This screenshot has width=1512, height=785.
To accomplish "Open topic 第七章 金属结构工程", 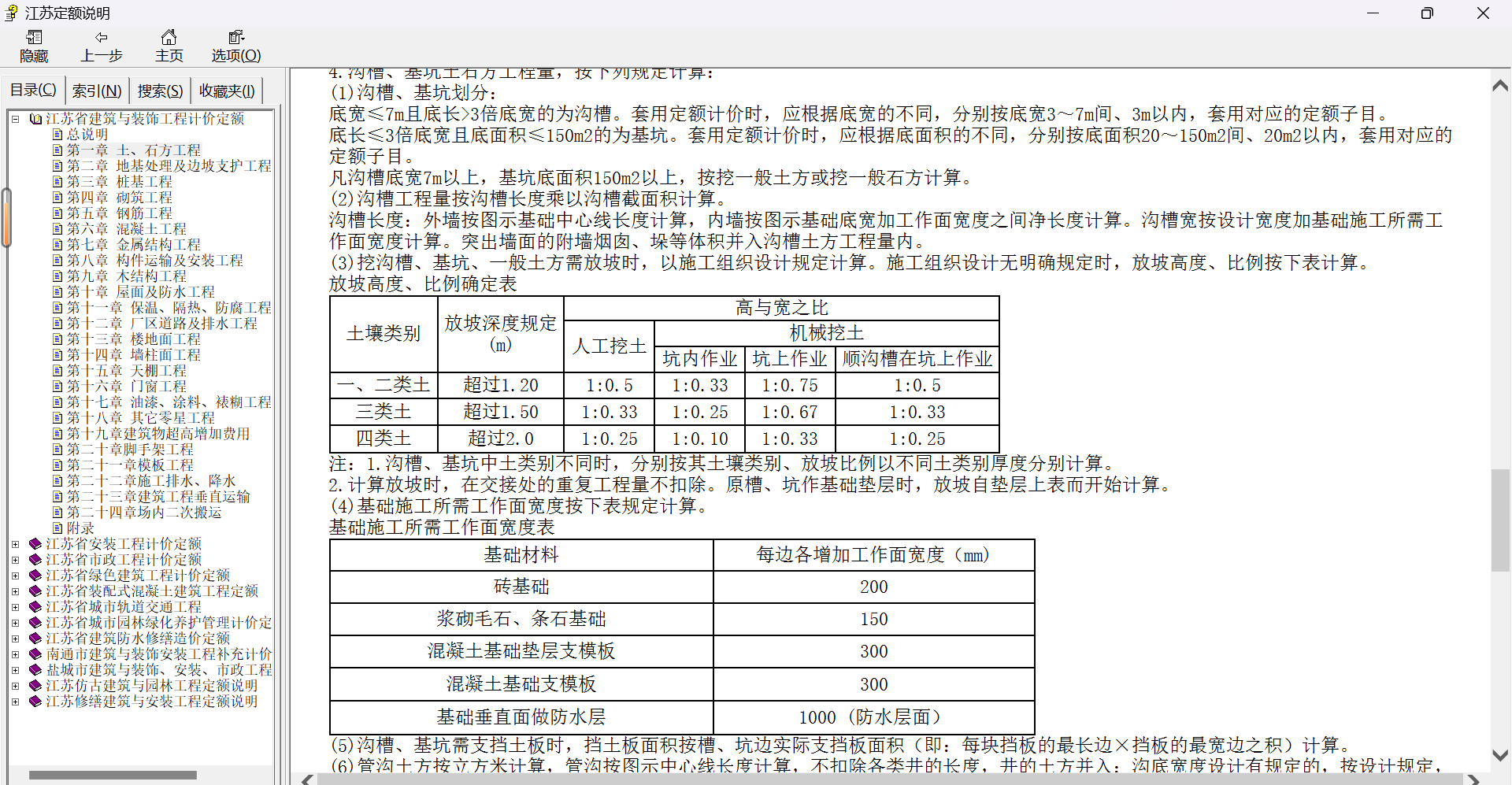I will 134,245.
